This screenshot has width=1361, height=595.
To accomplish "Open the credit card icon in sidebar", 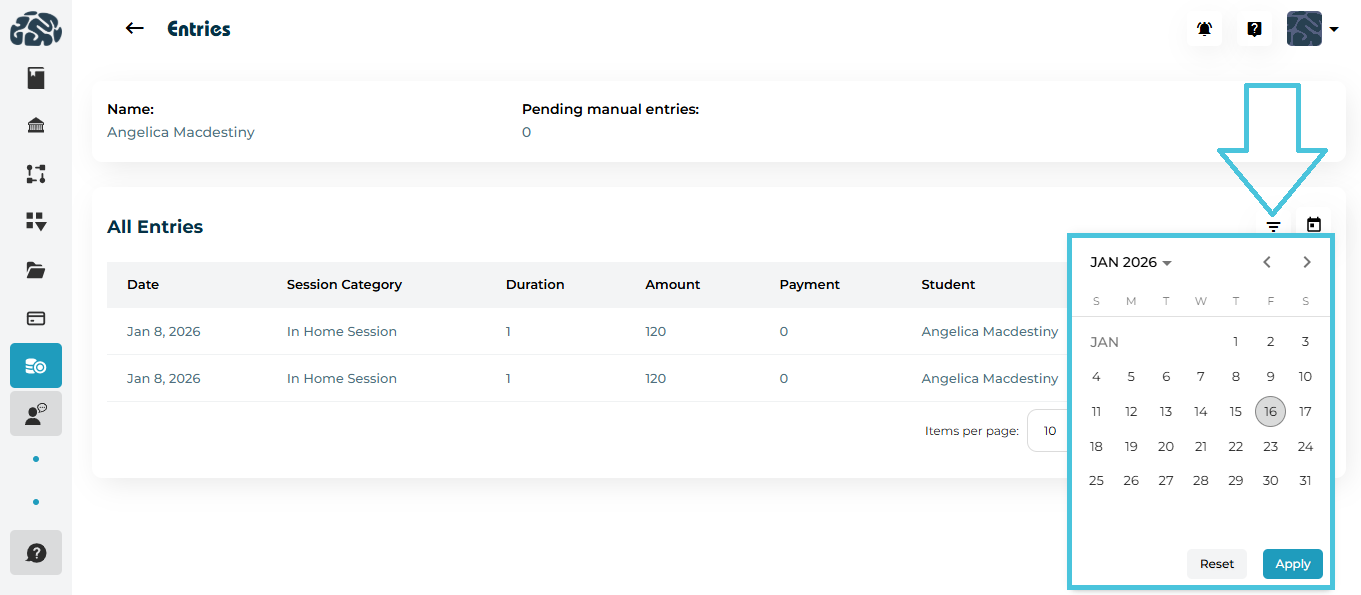I will coord(36,318).
